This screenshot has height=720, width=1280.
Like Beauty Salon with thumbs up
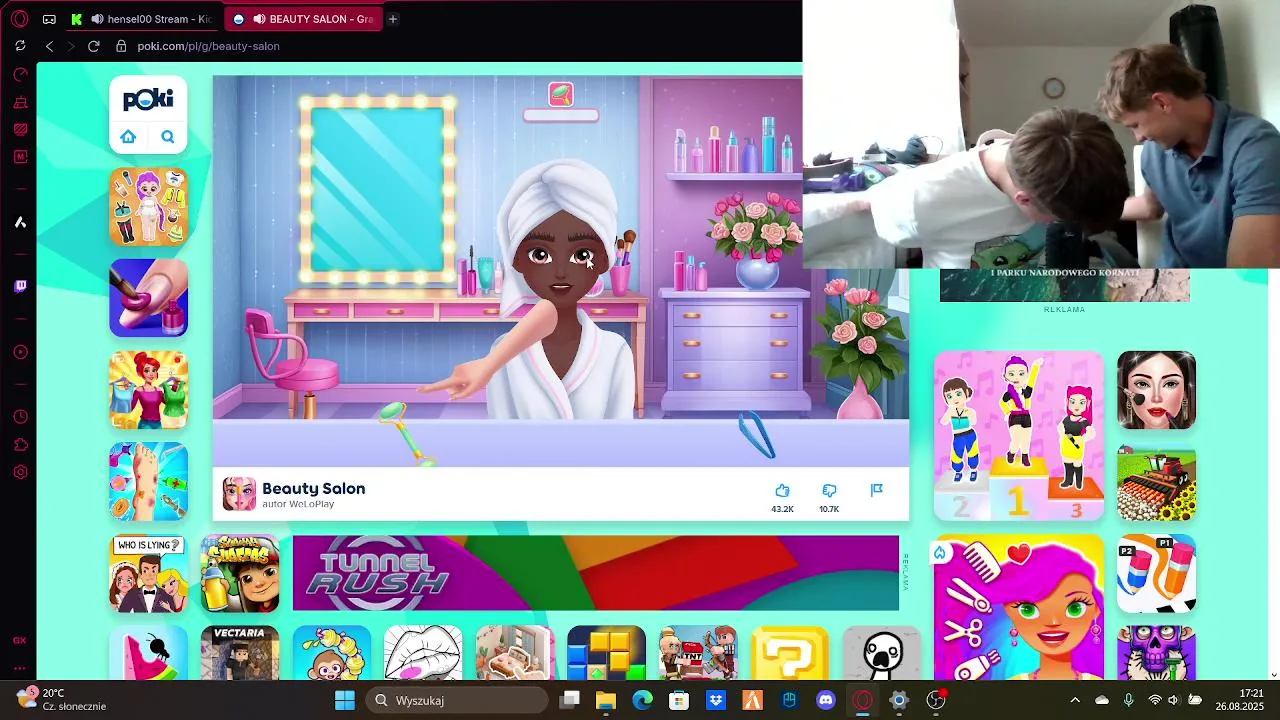click(x=782, y=490)
